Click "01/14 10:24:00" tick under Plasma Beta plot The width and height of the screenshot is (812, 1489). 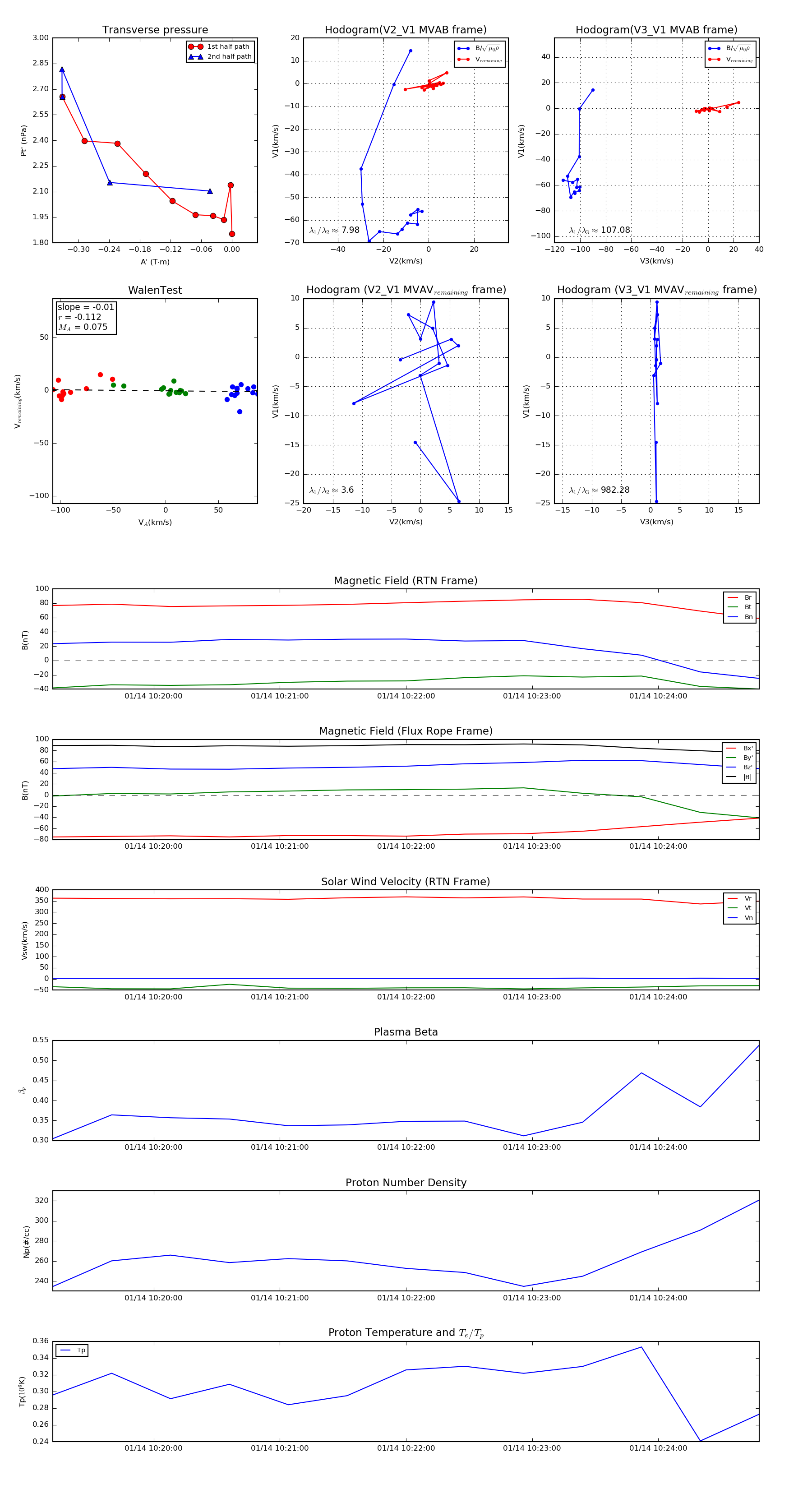point(658,1147)
